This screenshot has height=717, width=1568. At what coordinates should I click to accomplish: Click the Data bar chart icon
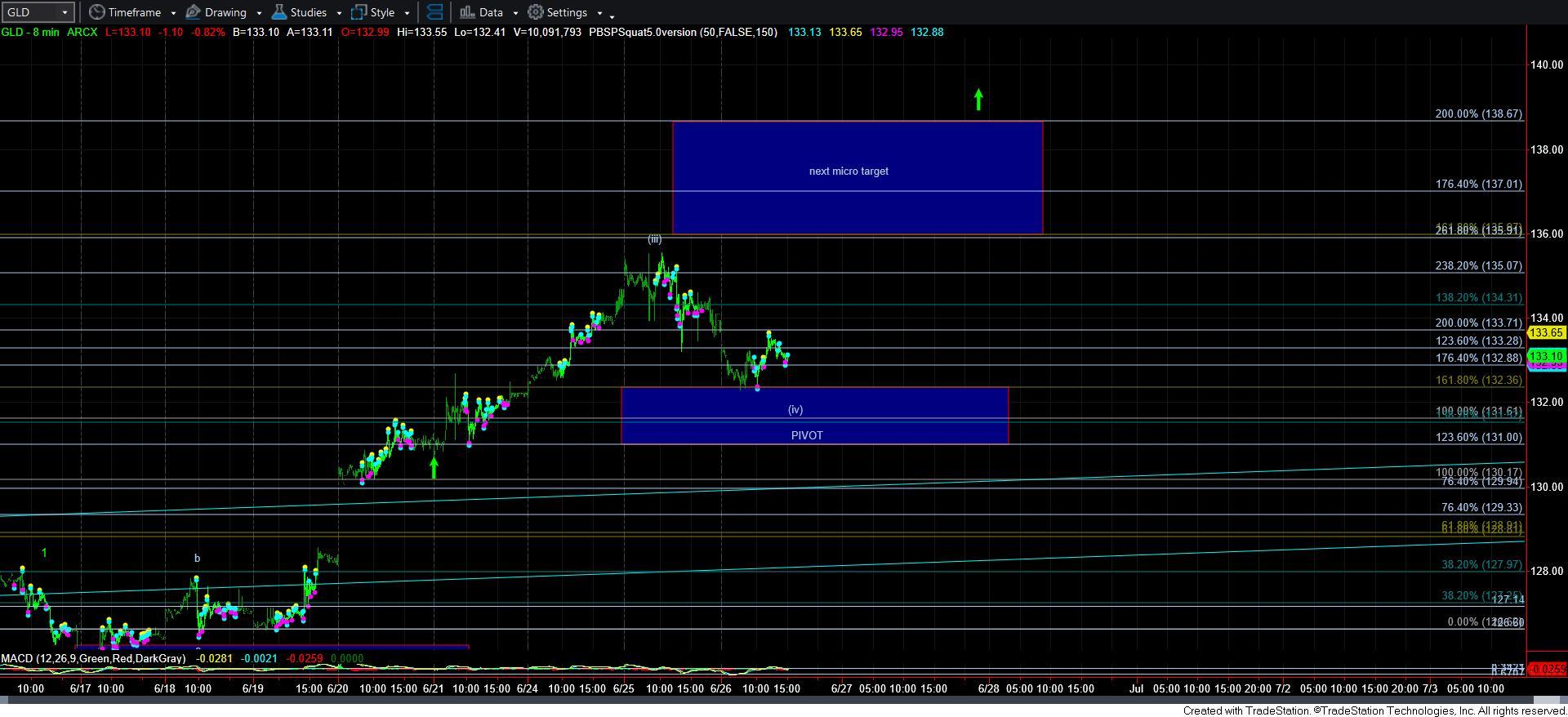point(466,12)
